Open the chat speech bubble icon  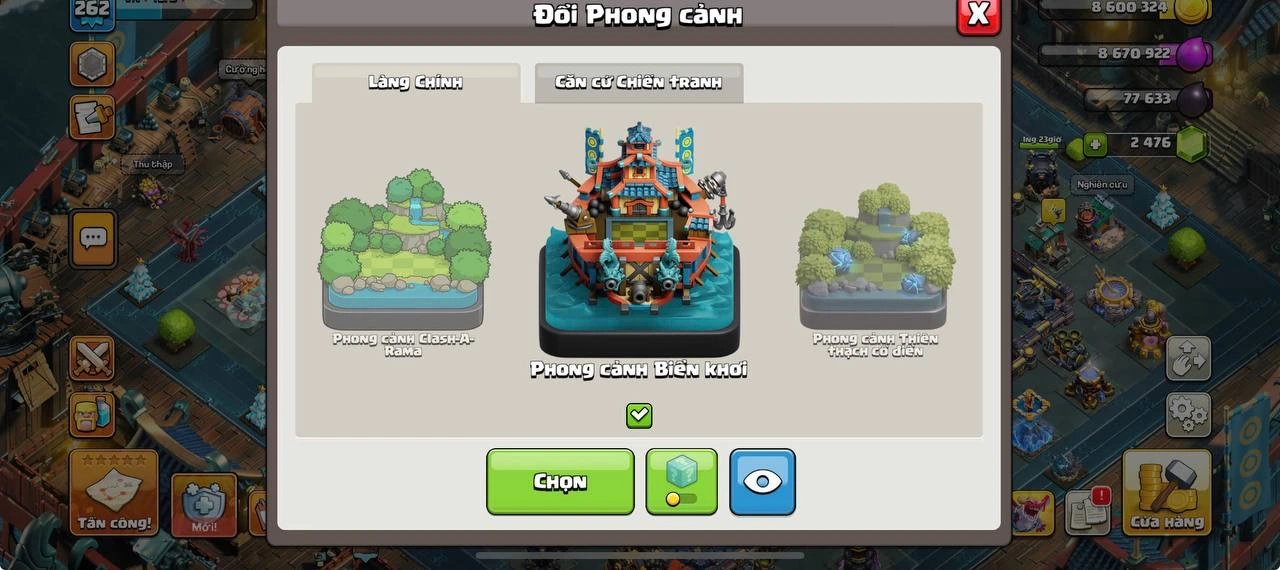93,238
